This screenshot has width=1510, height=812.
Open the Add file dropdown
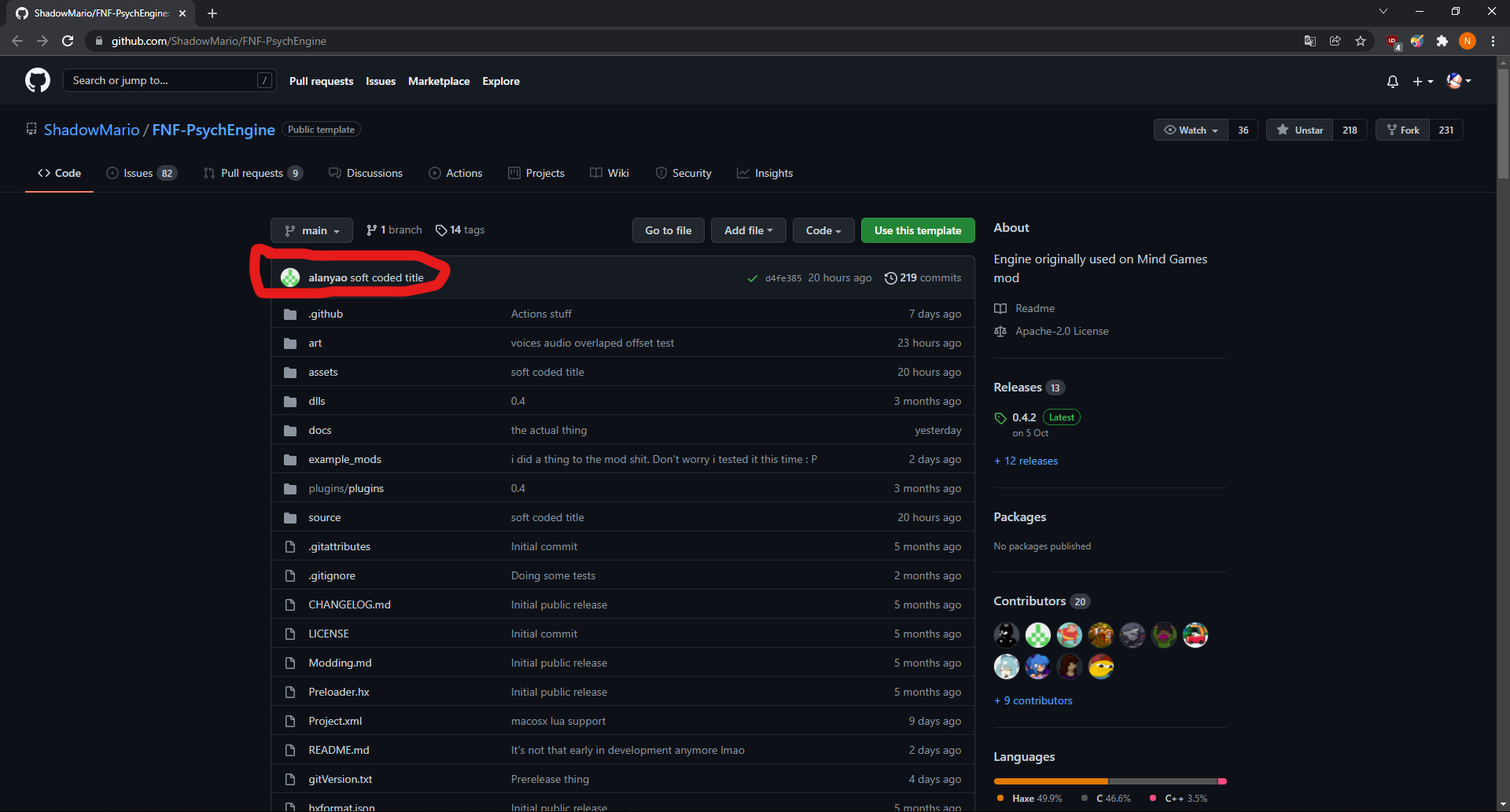coord(747,230)
